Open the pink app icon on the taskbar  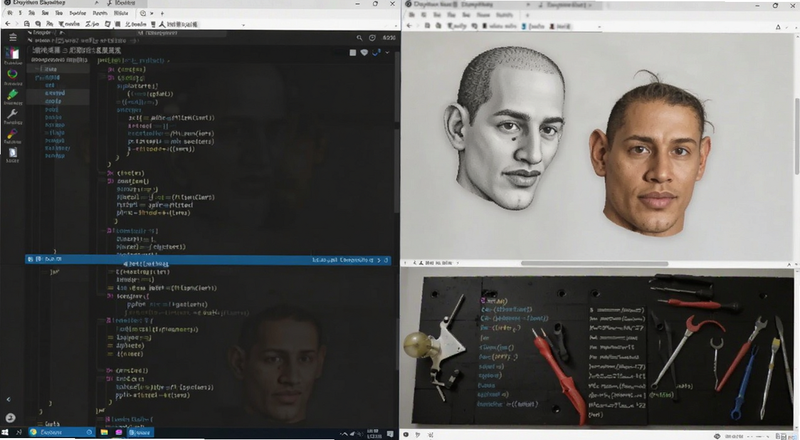(119, 432)
